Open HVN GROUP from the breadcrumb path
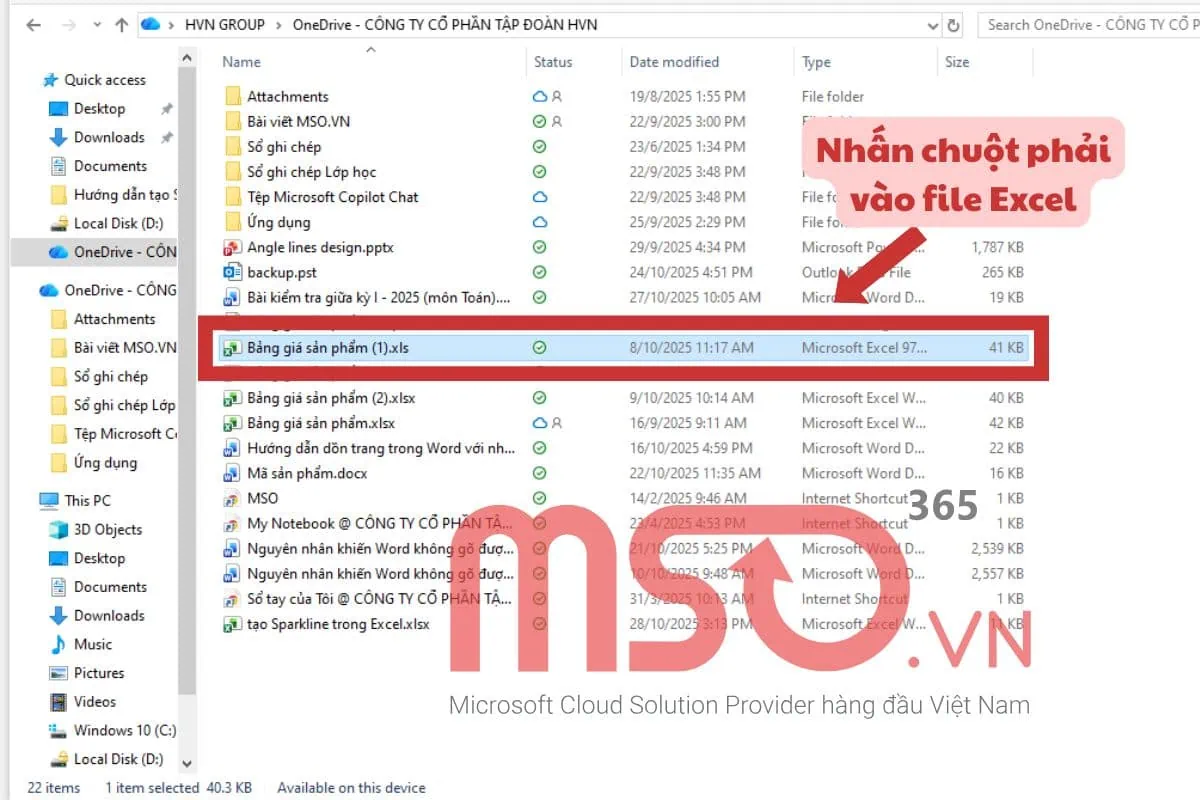 (x=225, y=25)
